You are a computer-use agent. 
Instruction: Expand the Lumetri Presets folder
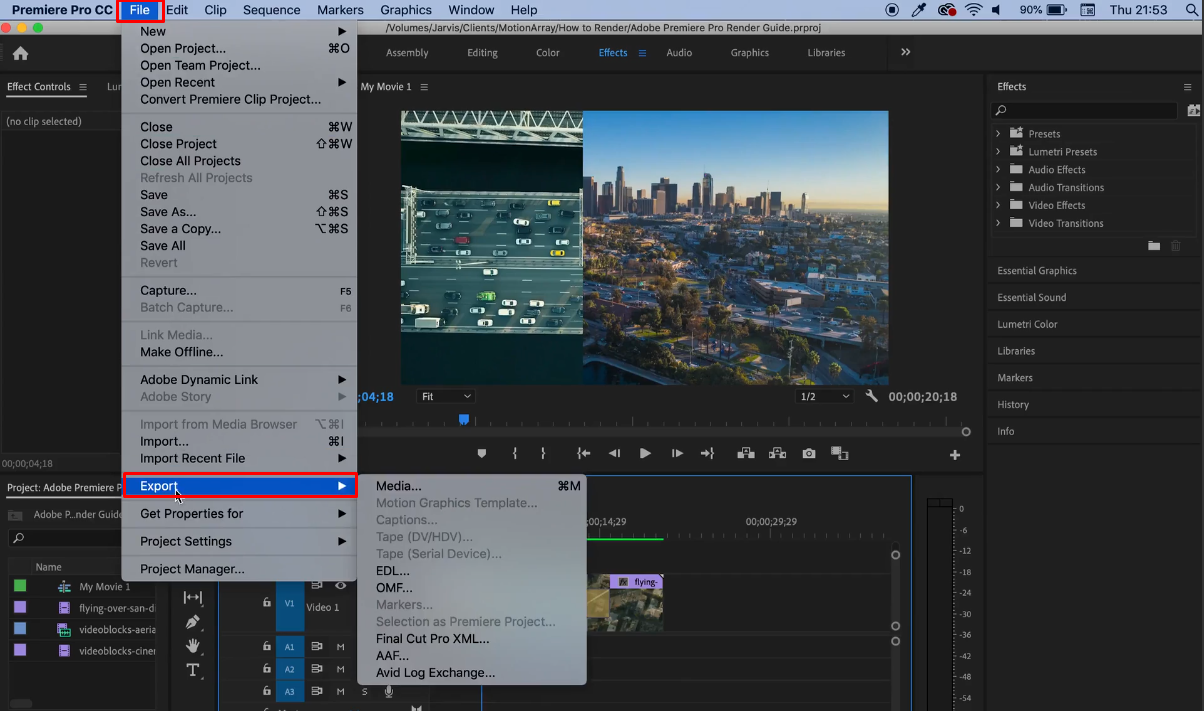(x=998, y=151)
